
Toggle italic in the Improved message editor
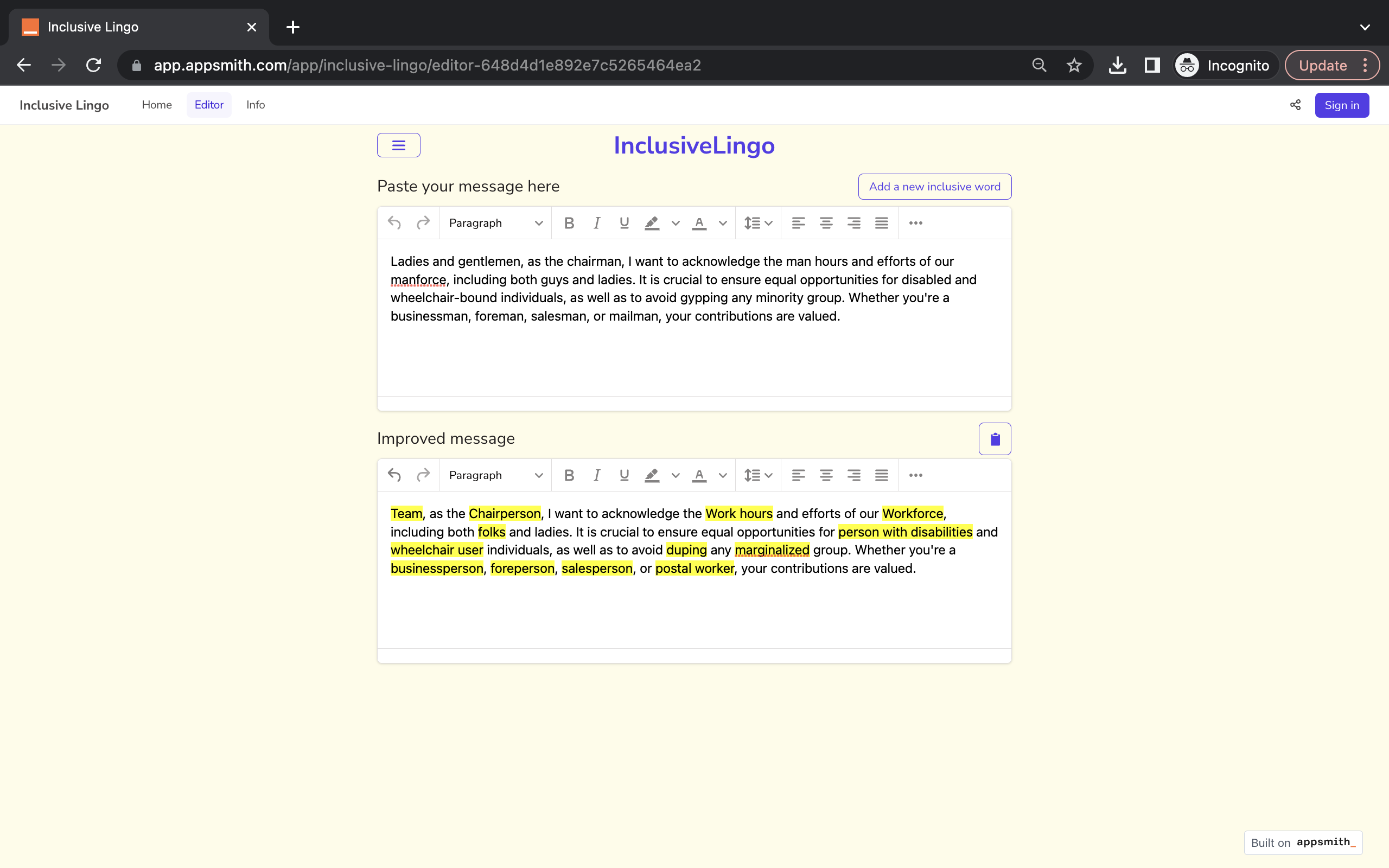point(597,475)
